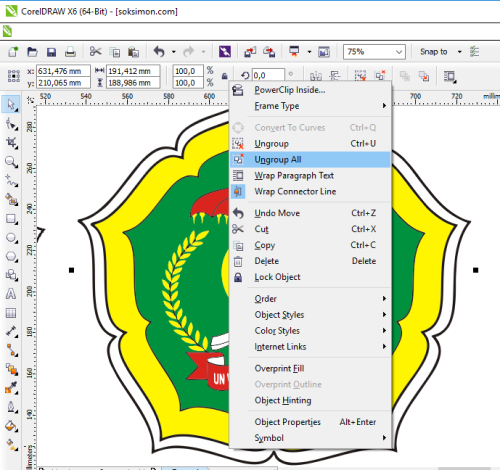Screen dimensions: 500x470
Task: Click the left middle selection handle
Action: 71,270
